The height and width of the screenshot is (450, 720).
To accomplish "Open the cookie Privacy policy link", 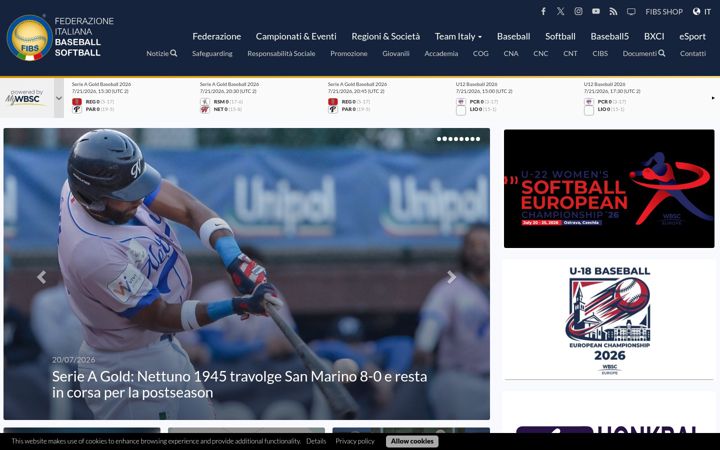I will (355, 441).
